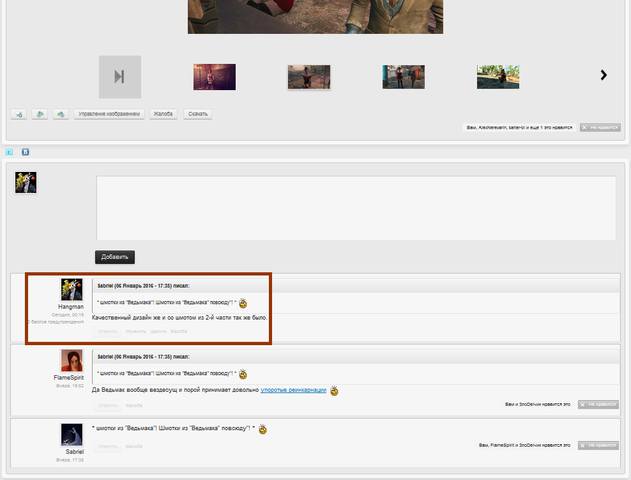Open the Управление изображением menu
The width and height of the screenshot is (631, 480).
109,114
